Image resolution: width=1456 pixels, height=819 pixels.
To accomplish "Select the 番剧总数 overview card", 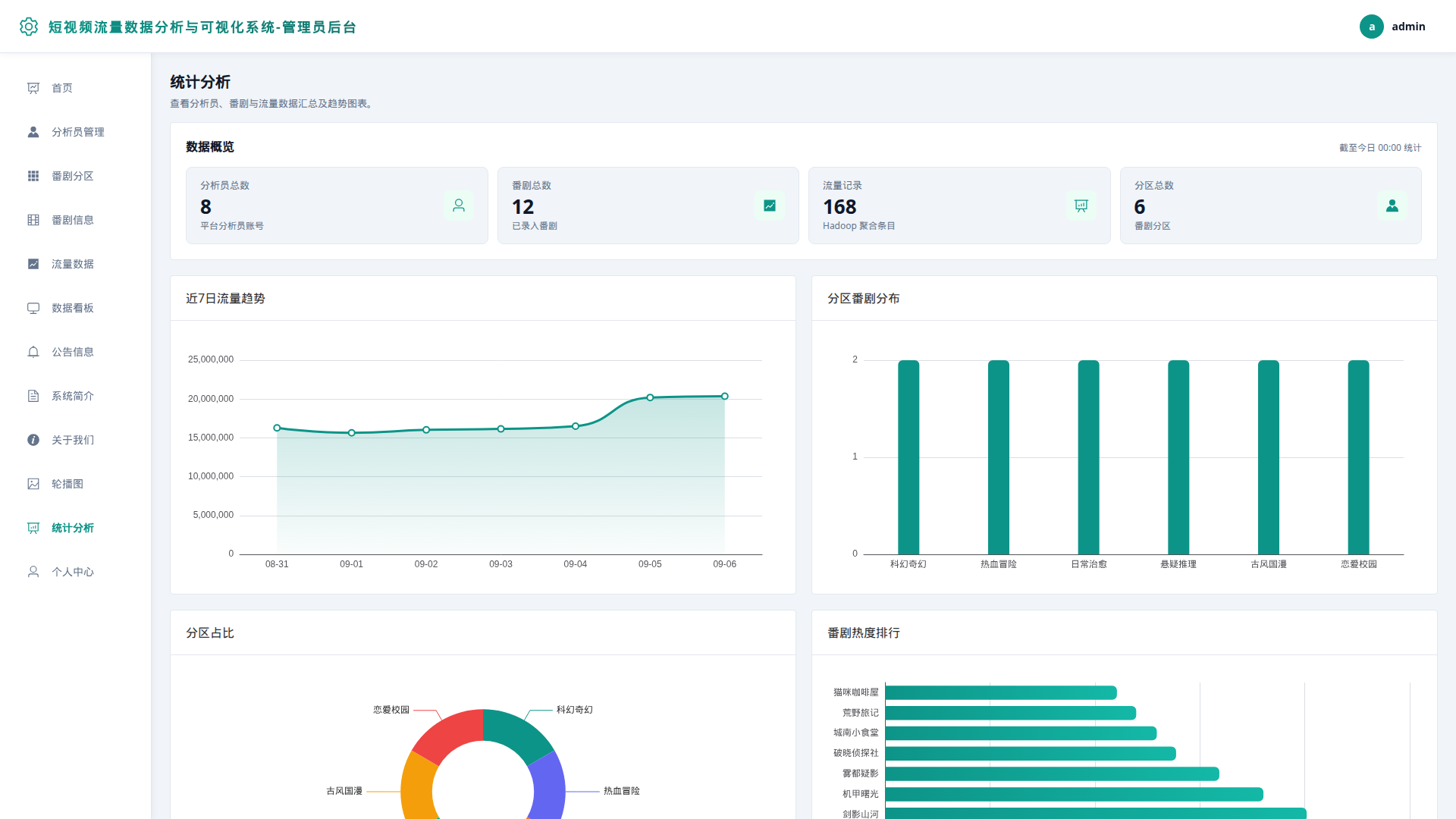I will point(648,206).
